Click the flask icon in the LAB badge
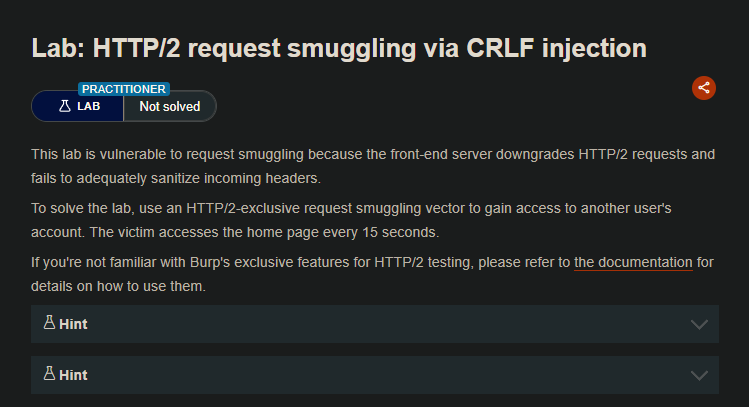749x407 pixels. [x=65, y=106]
